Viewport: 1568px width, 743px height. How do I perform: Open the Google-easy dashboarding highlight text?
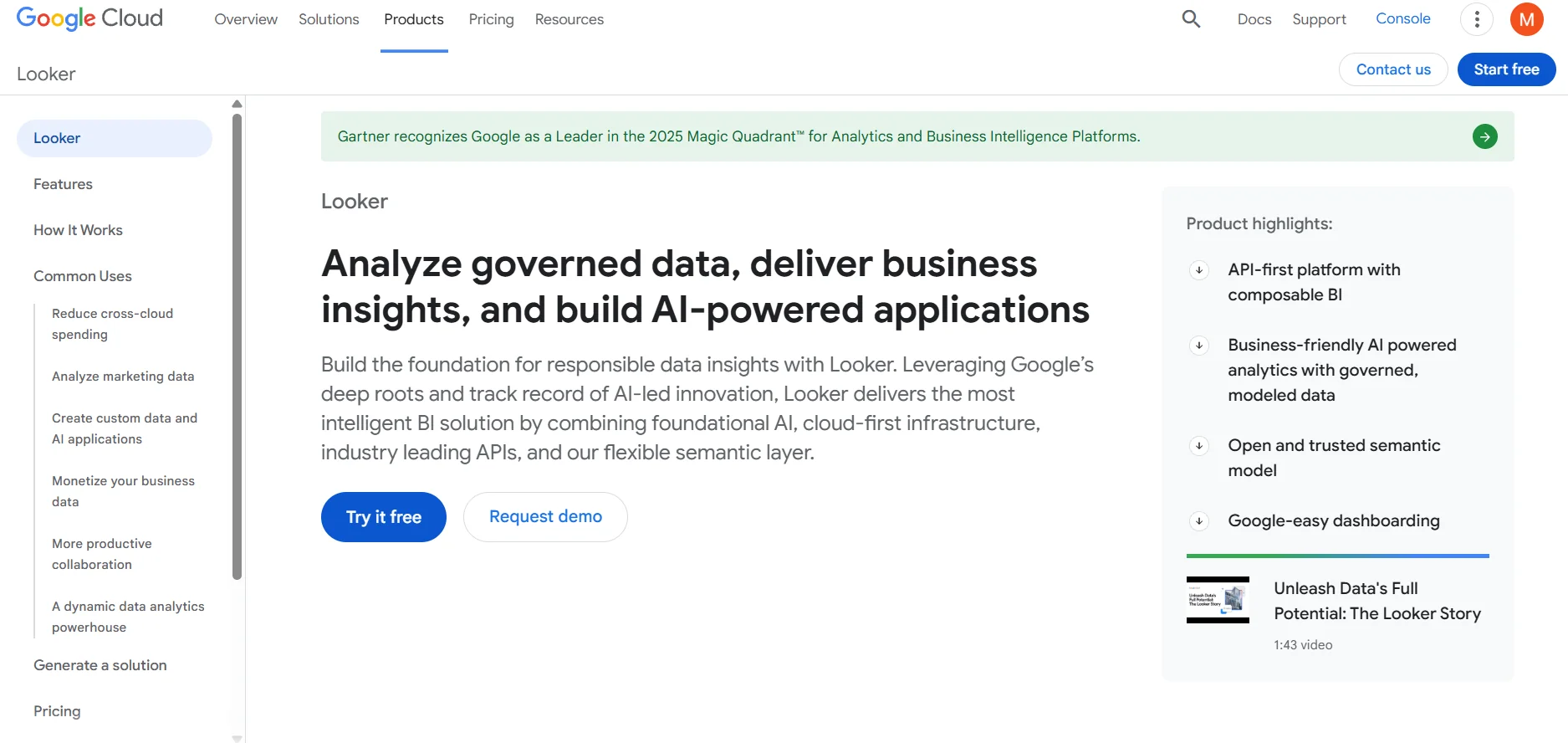(1334, 520)
